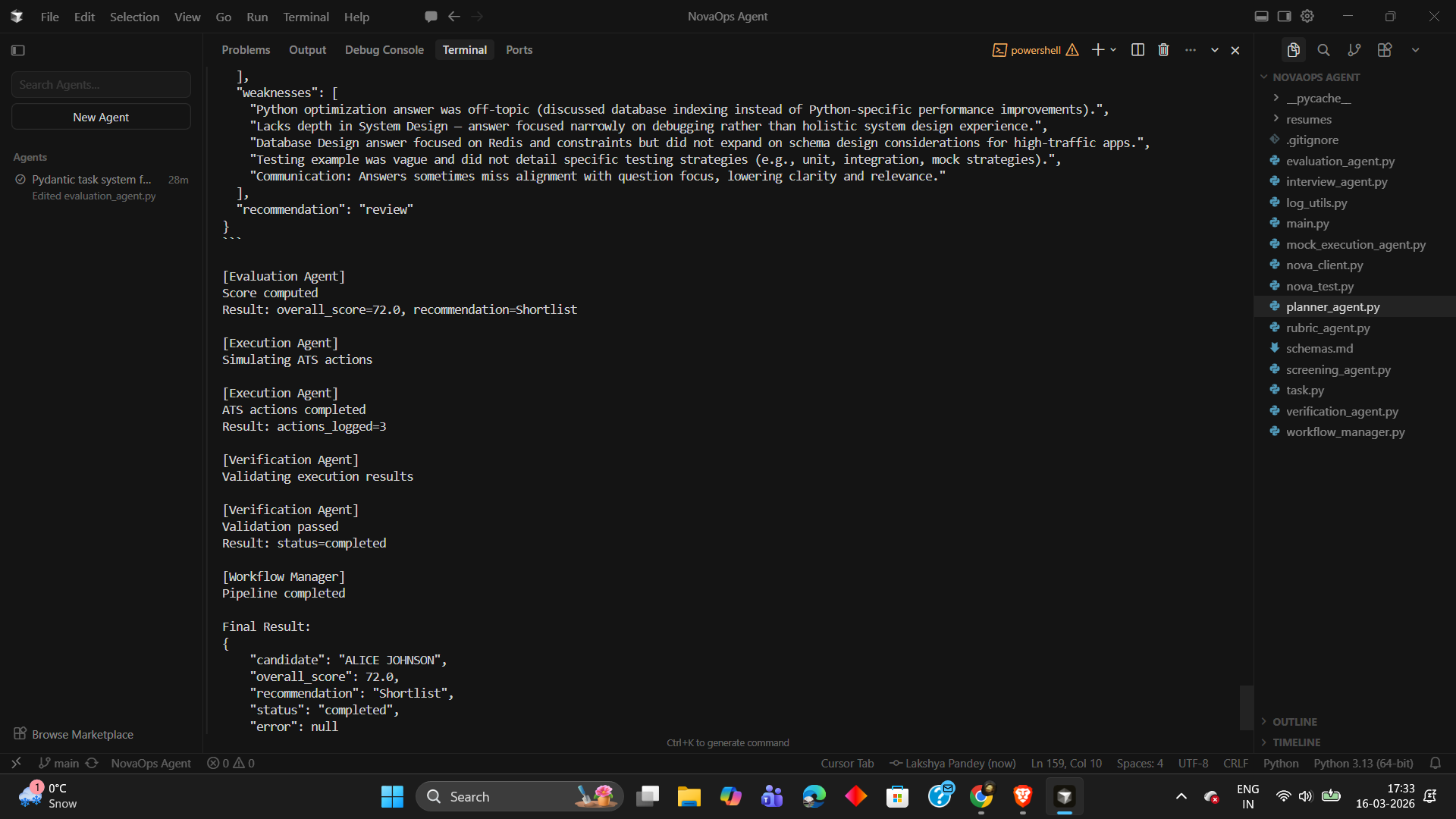Image resolution: width=1456 pixels, height=819 pixels.
Task: Open the Search view icon
Action: coord(1323,50)
